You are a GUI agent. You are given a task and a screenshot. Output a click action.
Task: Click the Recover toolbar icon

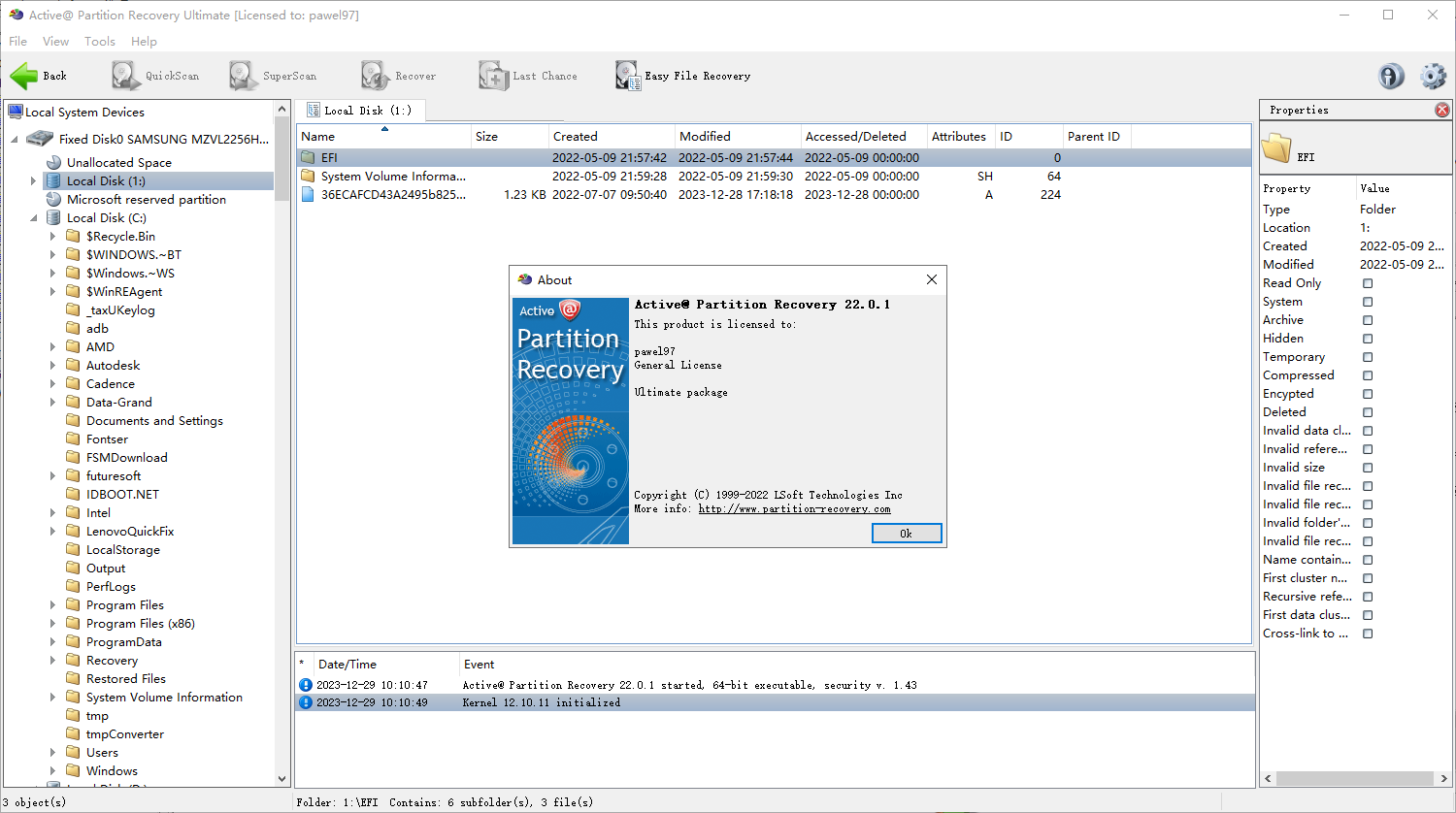375,76
